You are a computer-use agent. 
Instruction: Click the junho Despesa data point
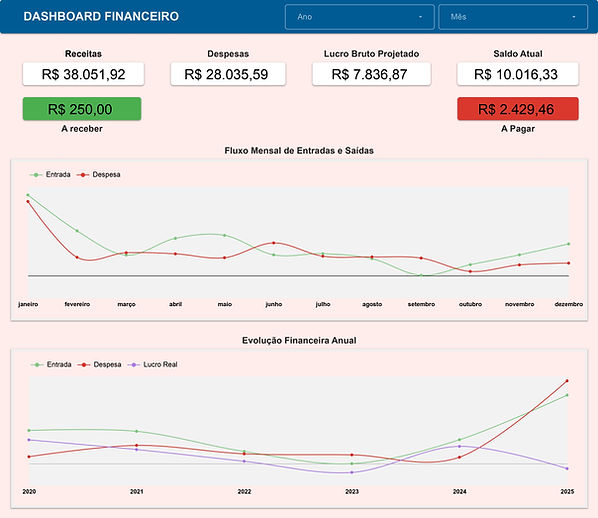point(274,243)
